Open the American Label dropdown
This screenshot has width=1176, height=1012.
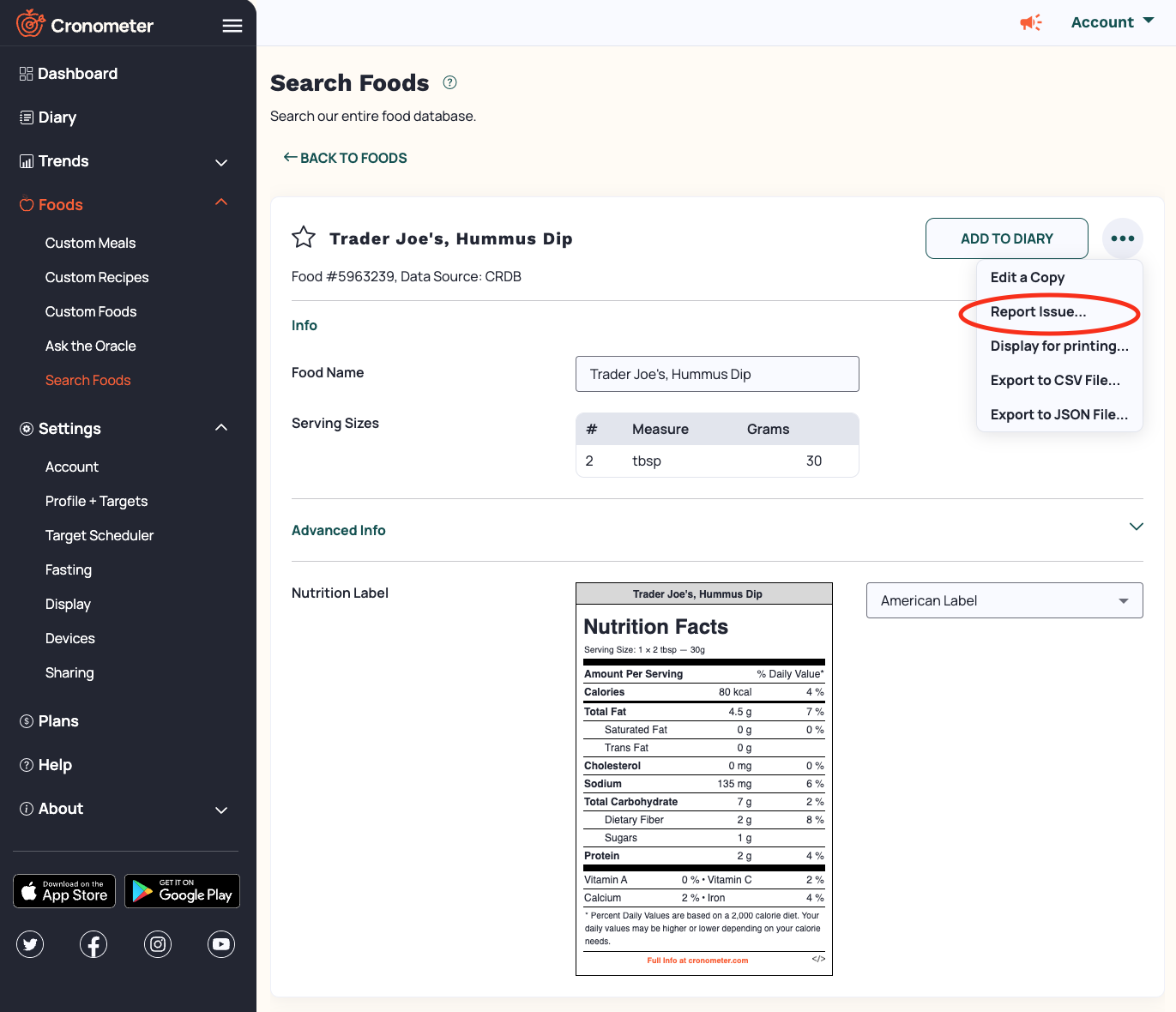point(1004,600)
